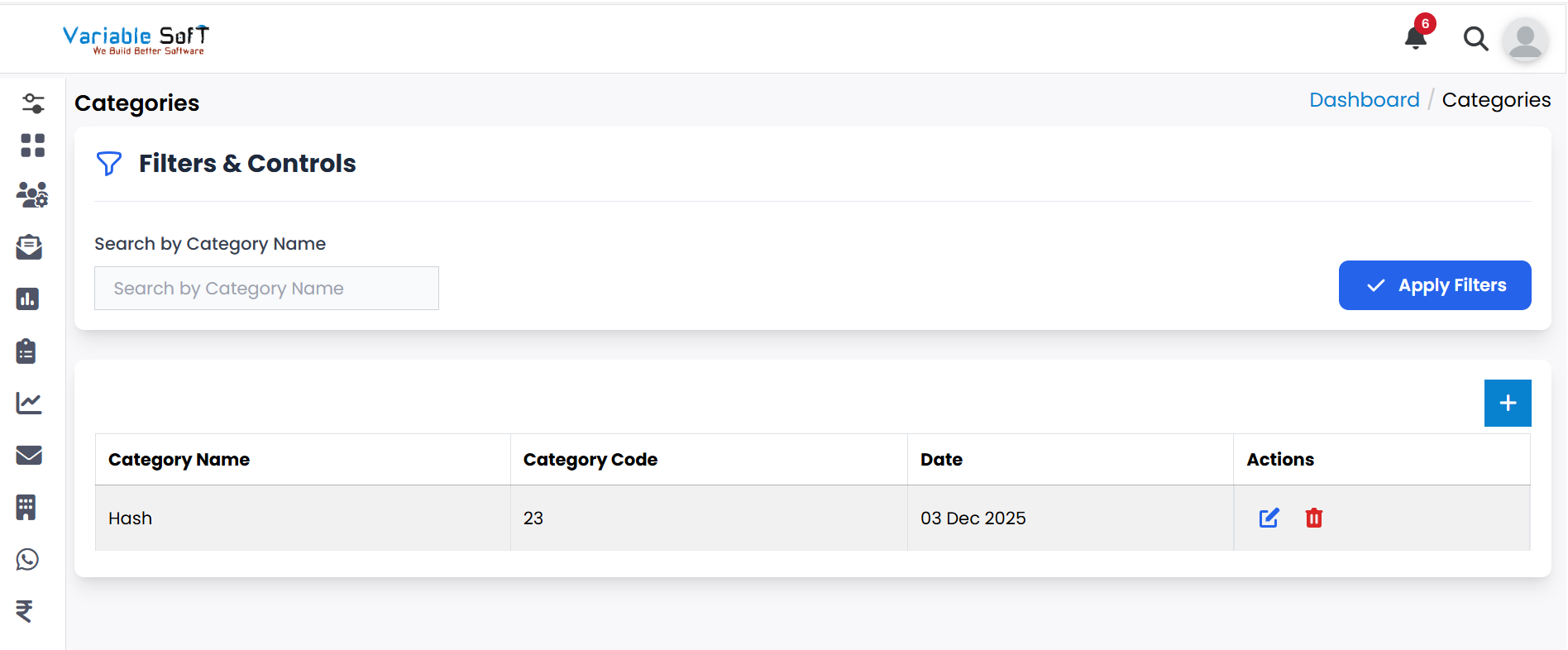Delete the Hash category row
Viewport: 1568px width, 650px height.
[x=1313, y=518]
